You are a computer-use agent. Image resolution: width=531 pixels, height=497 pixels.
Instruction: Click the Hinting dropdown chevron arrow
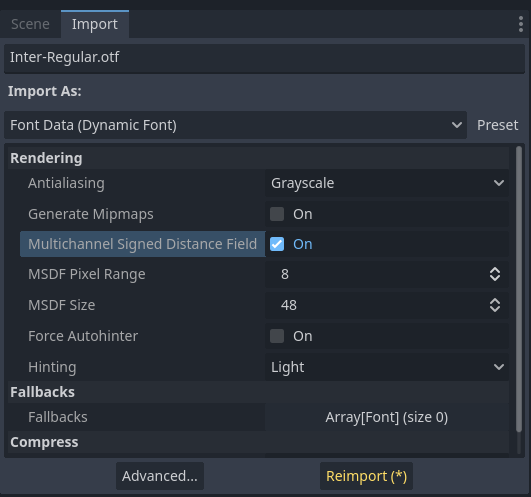498,367
